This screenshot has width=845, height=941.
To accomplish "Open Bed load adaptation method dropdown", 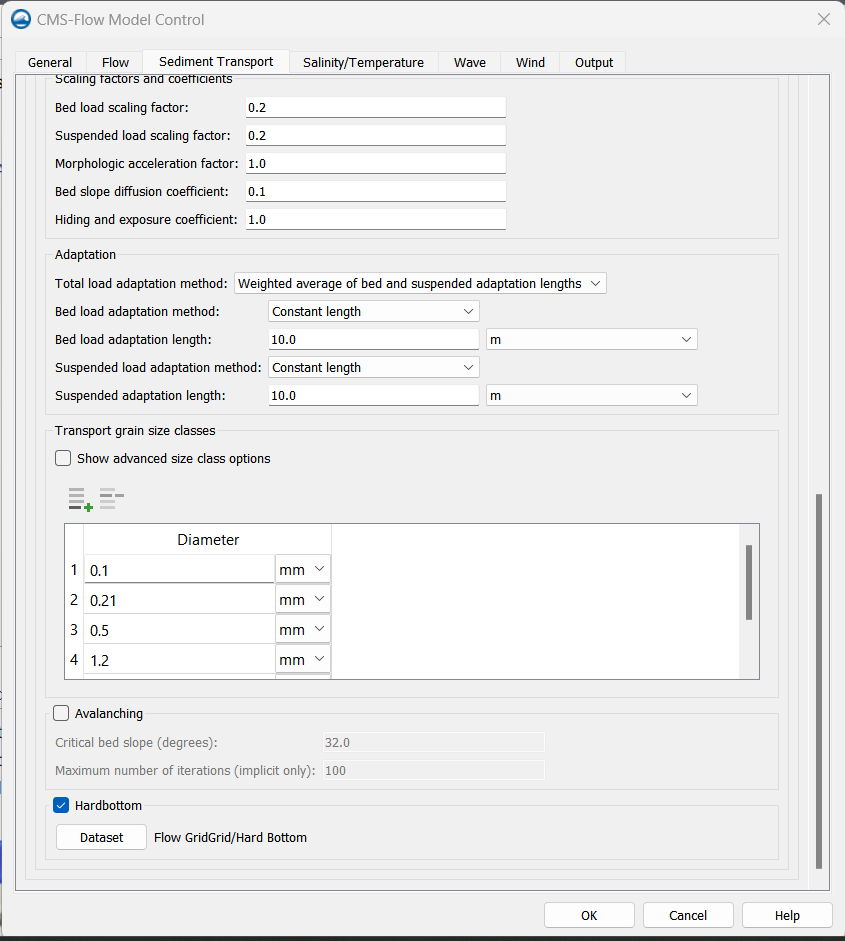I will 374,311.
